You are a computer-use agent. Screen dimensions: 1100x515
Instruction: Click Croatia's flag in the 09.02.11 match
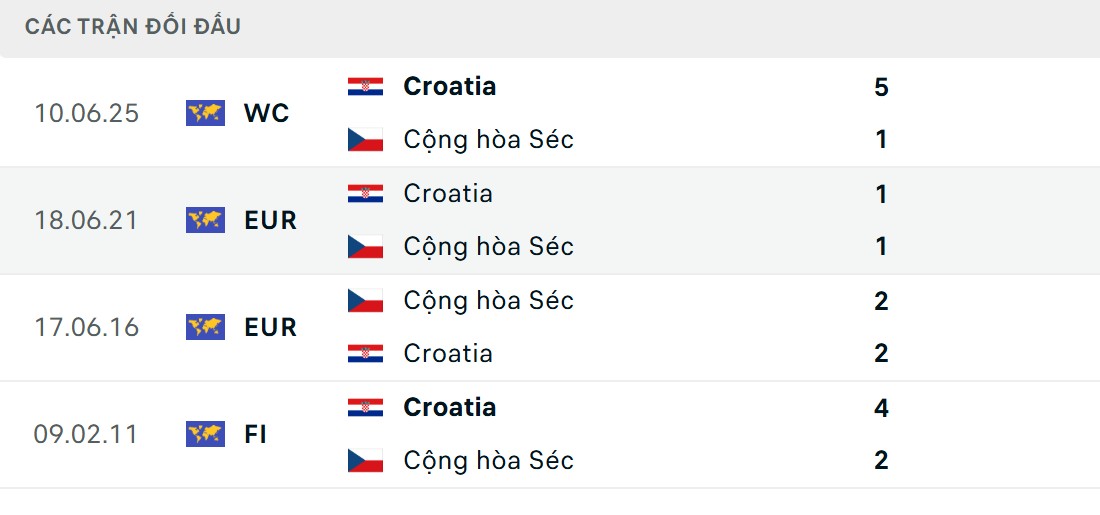366,407
